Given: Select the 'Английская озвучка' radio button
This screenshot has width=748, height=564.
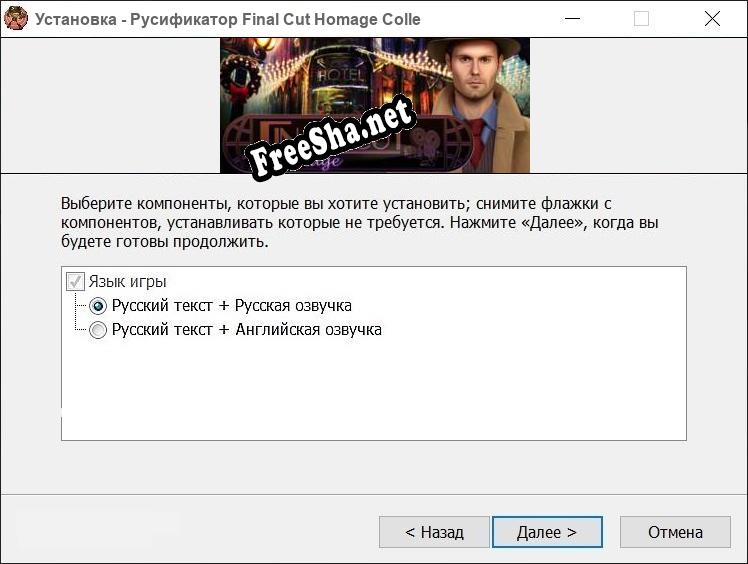Looking at the screenshot, I should click(98, 330).
